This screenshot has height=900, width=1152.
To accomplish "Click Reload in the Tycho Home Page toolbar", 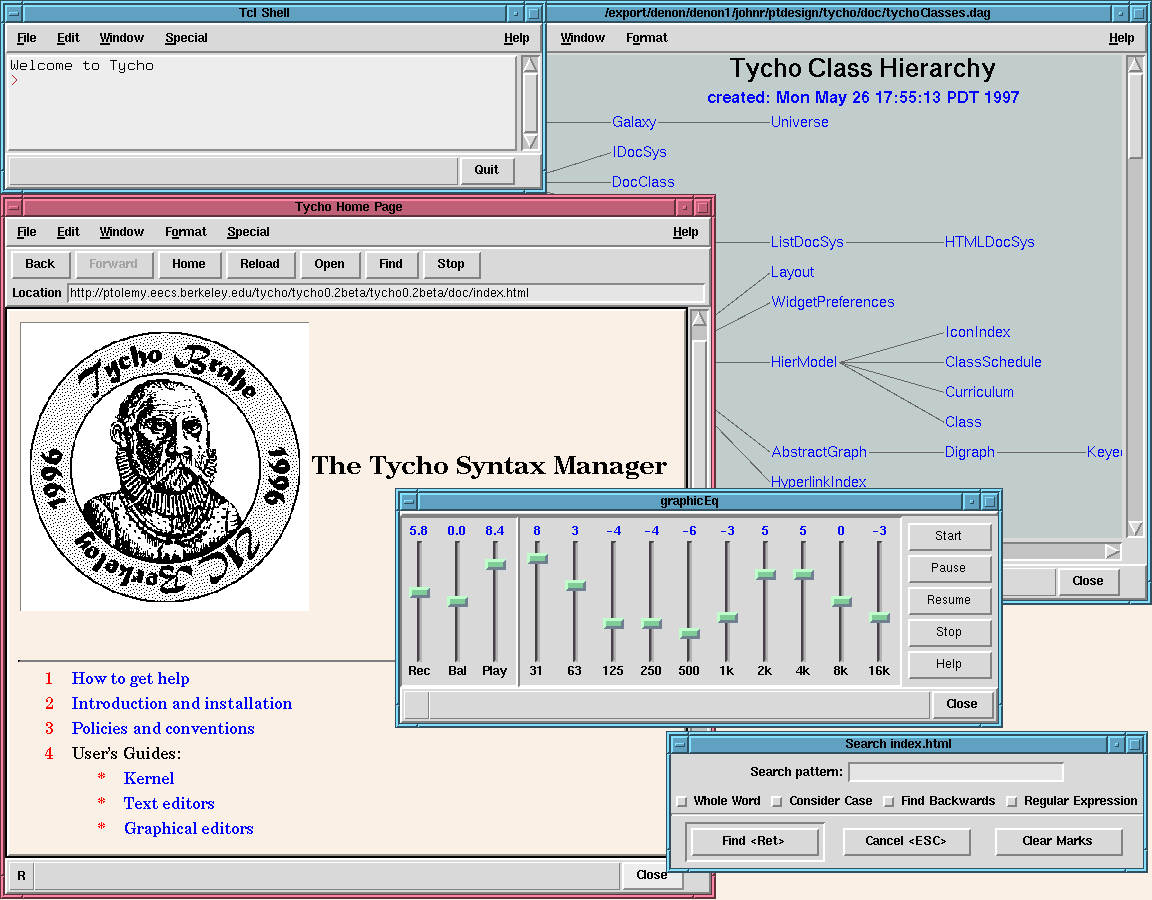I will click(260, 264).
